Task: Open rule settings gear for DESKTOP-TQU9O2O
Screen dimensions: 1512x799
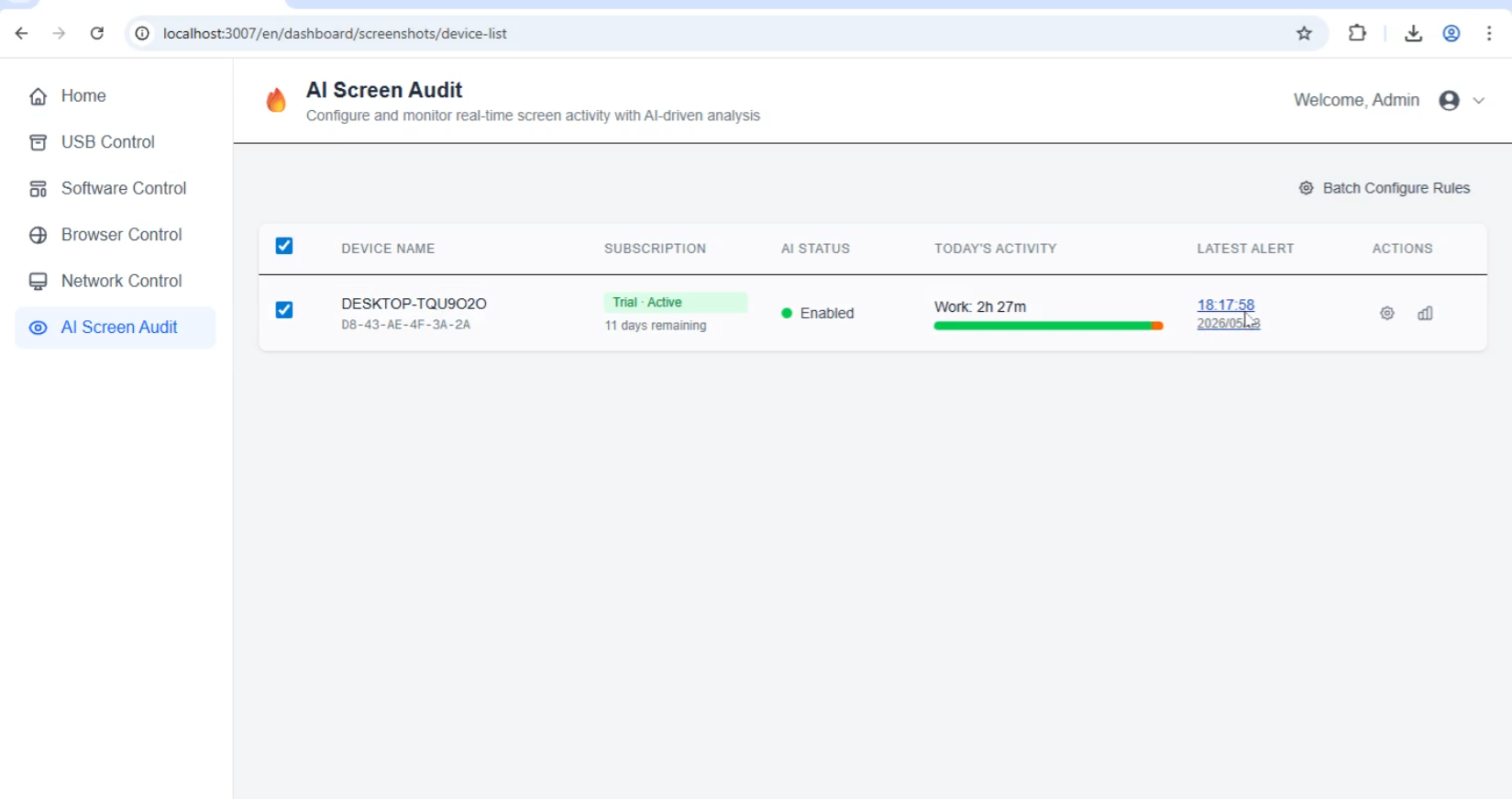Action: pos(1387,314)
